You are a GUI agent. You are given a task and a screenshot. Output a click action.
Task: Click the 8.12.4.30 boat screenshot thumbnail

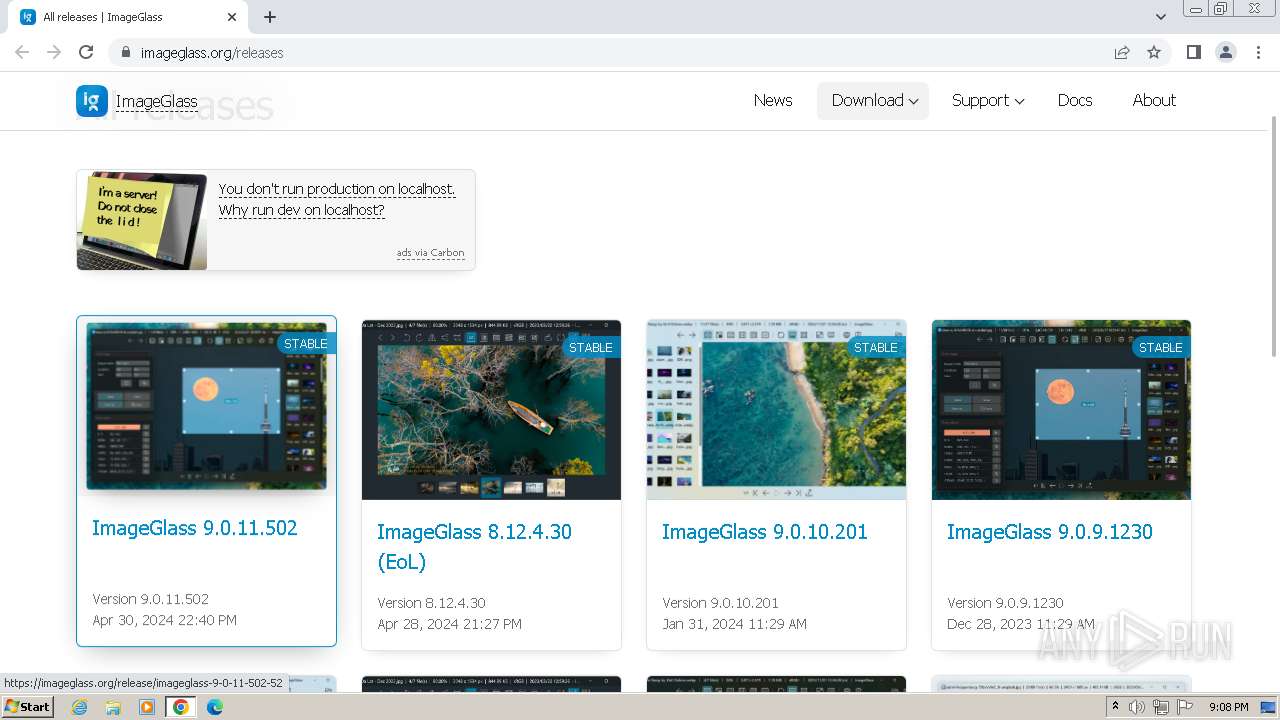pos(491,410)
